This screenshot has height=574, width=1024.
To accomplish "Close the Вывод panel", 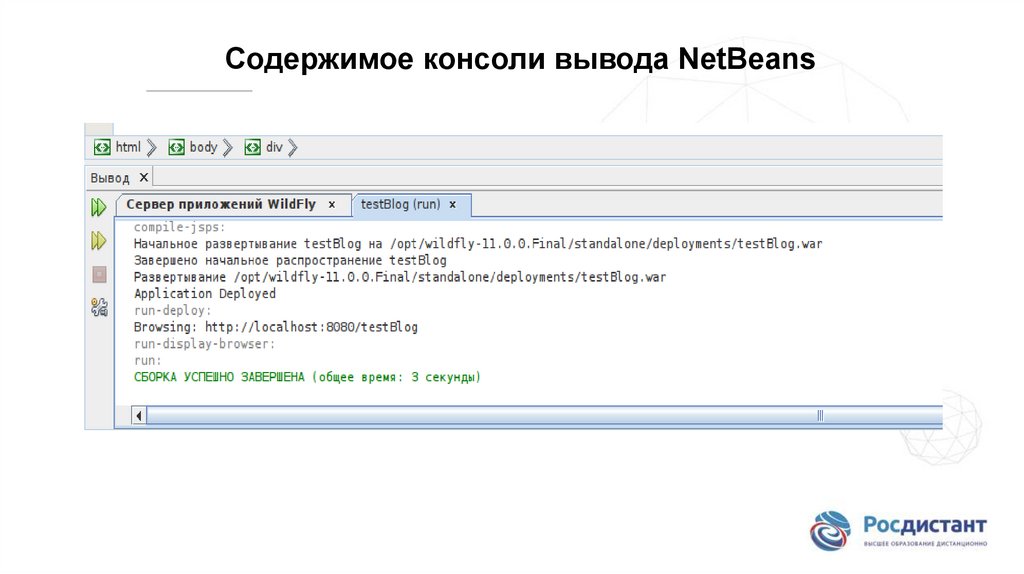I will coord(144,177).
